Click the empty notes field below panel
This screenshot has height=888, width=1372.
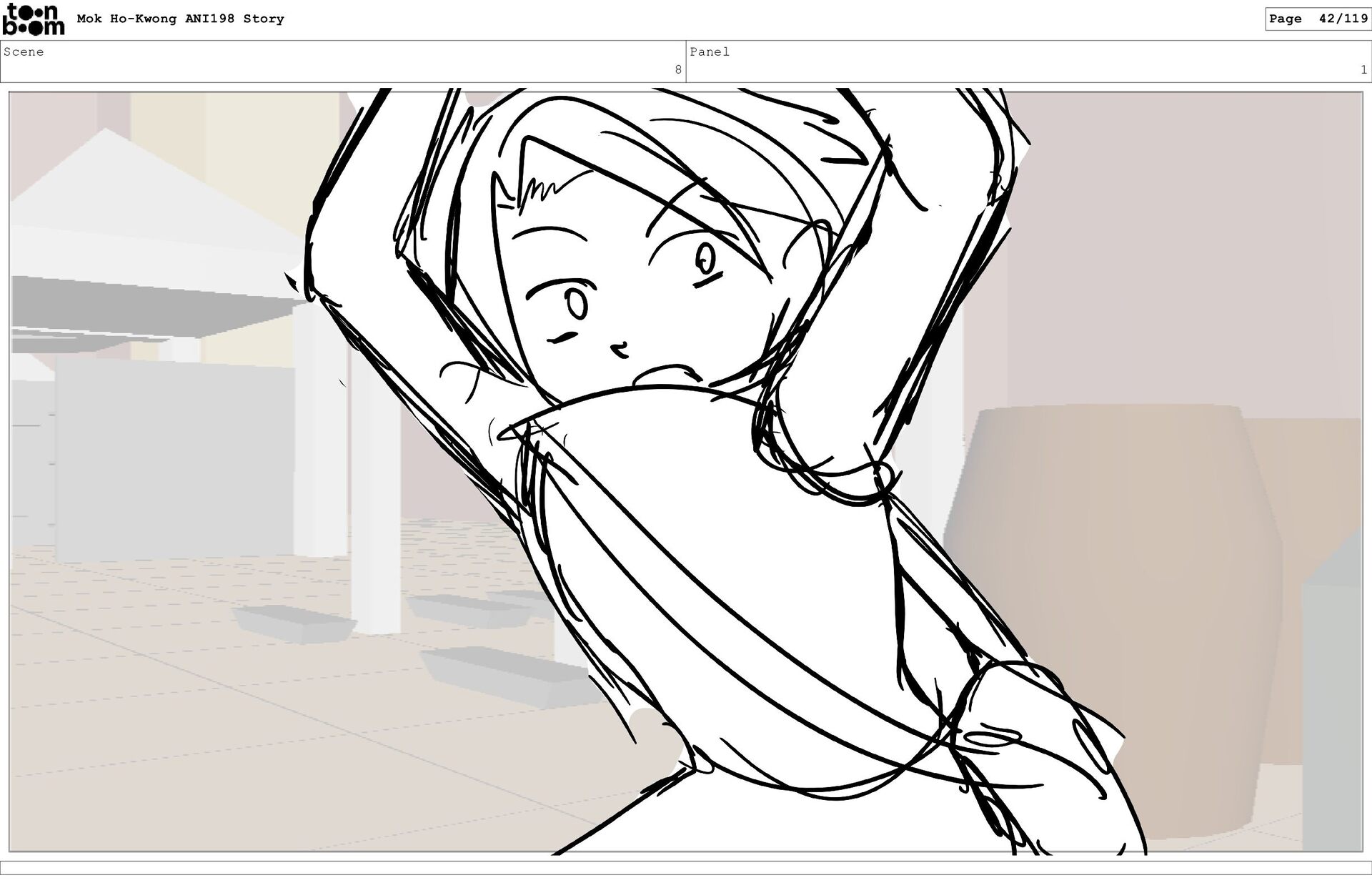[x=685, y=868]
